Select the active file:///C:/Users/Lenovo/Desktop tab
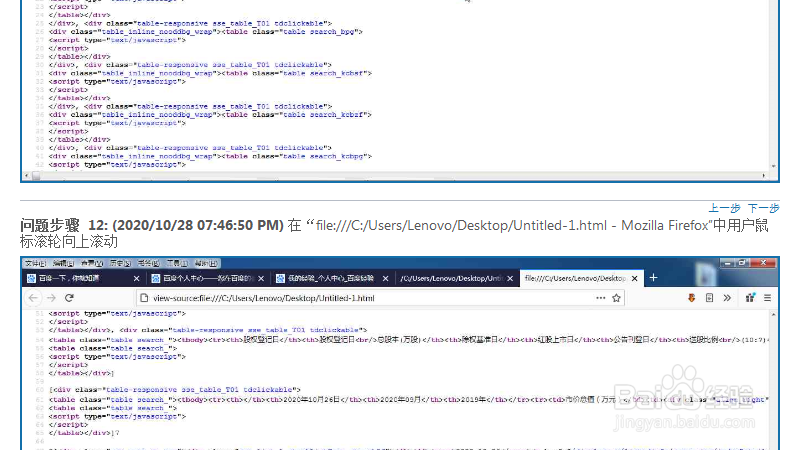Image resolution: width=800 pixels, height=450 pixels. (575, 278)
